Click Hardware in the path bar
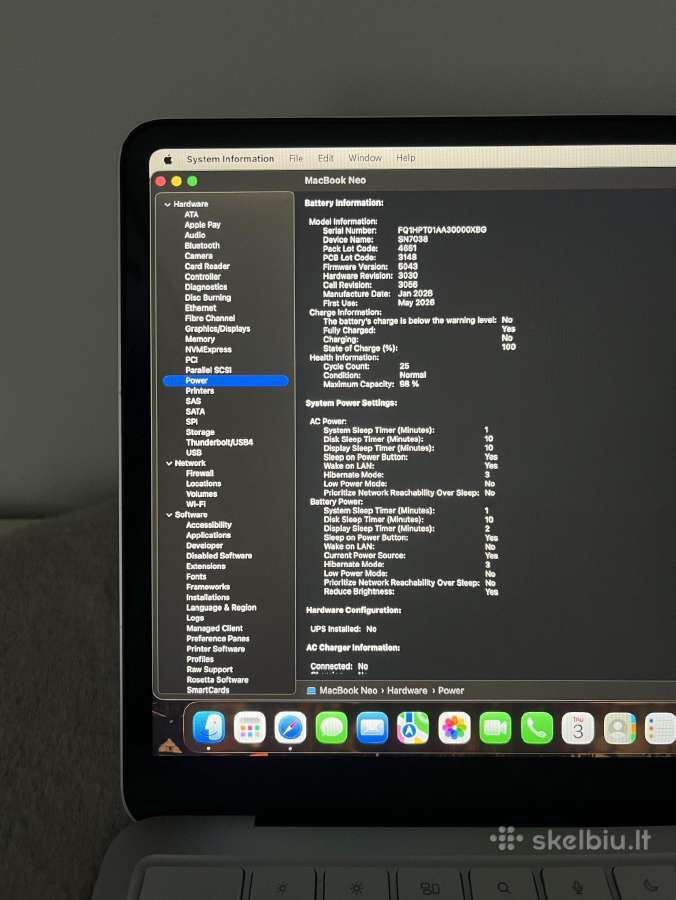Screen dimensions: 676x900 click(407, 690)
